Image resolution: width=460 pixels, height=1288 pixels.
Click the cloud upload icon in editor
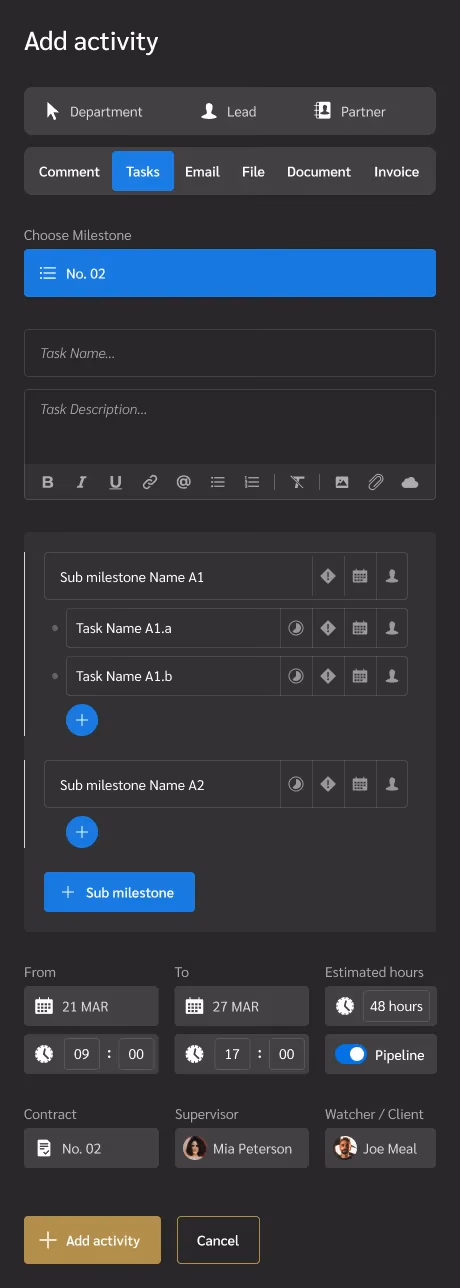tap(410, 482)
